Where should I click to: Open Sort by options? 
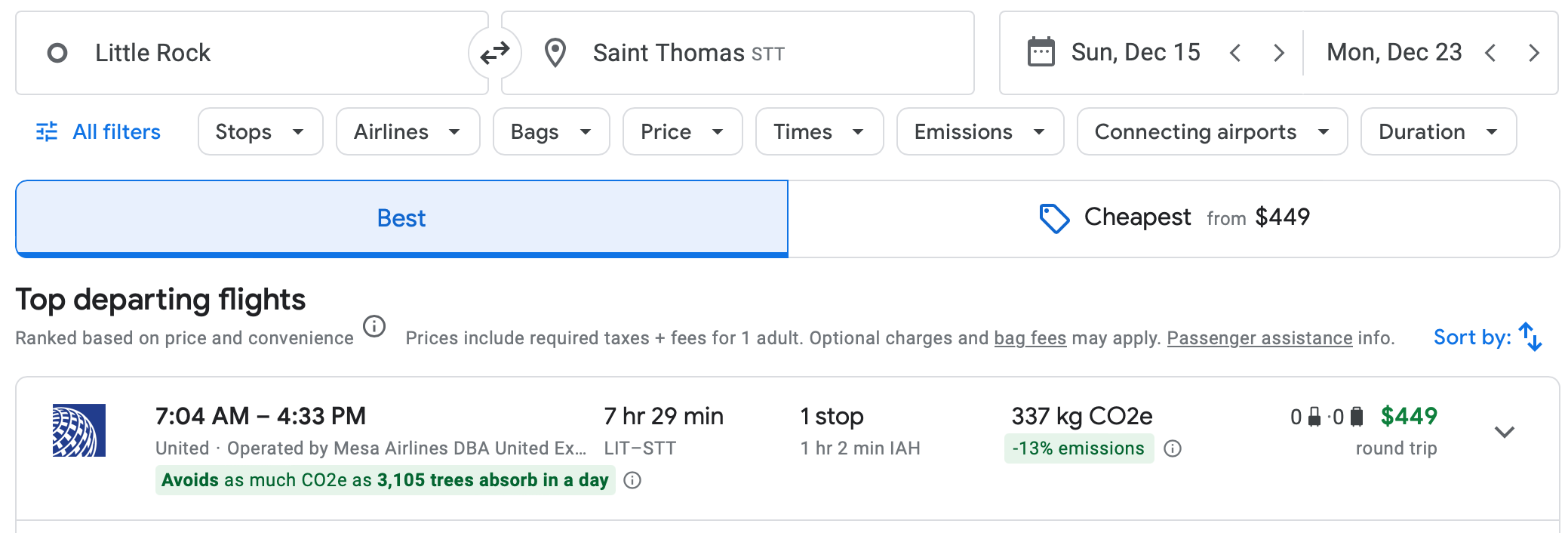(x=1487, y=337)
